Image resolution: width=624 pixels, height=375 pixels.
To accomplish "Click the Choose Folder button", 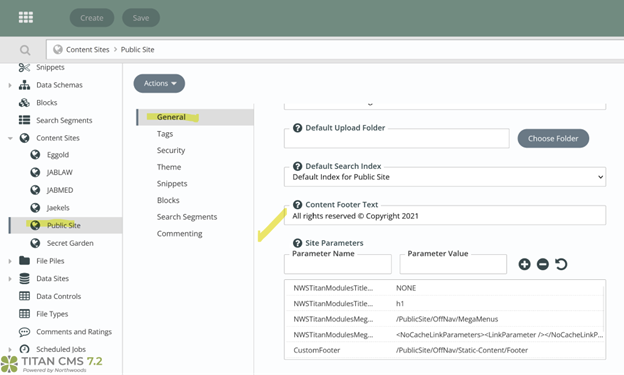I will [x=553, y=139].
